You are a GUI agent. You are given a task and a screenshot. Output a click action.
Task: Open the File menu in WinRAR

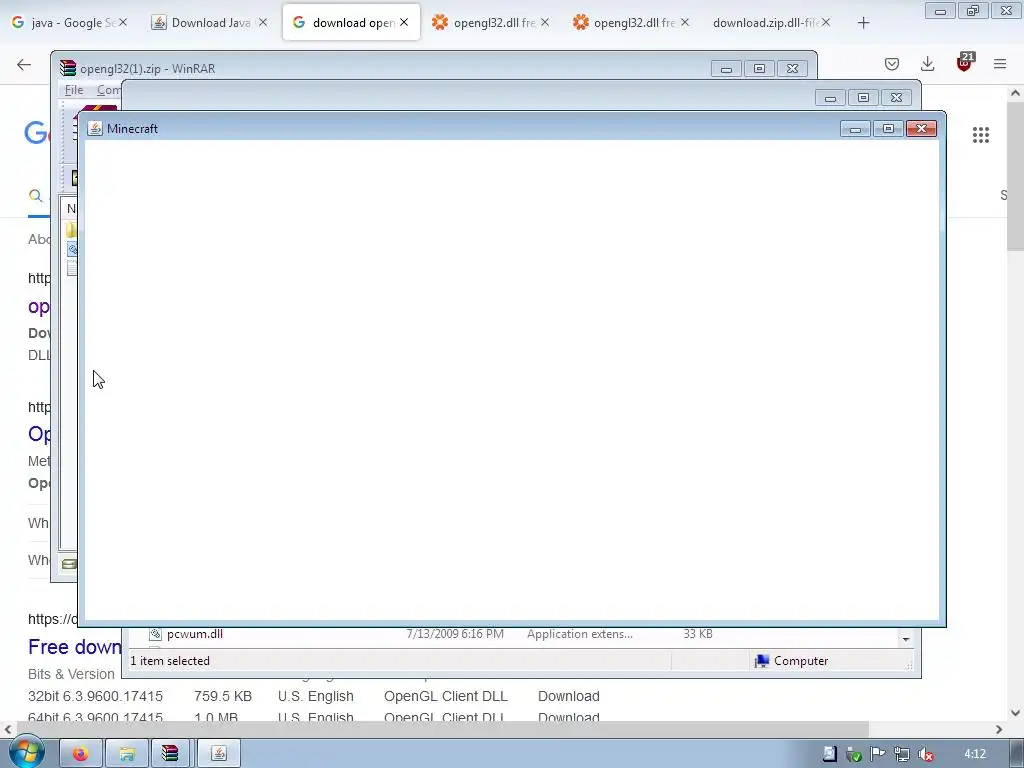pos(74,90)
